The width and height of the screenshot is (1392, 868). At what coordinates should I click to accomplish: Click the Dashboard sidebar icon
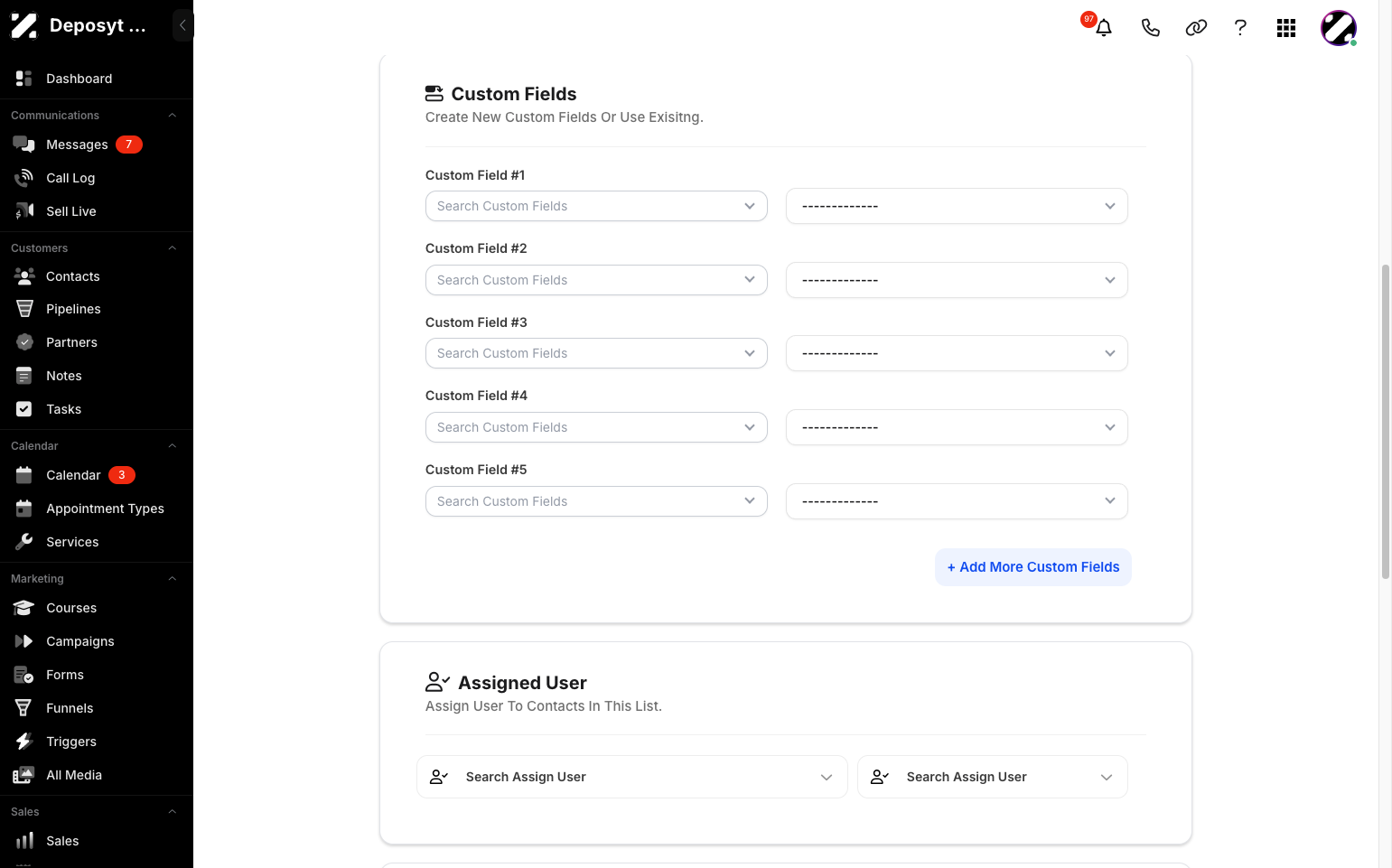tap(24, 79)
